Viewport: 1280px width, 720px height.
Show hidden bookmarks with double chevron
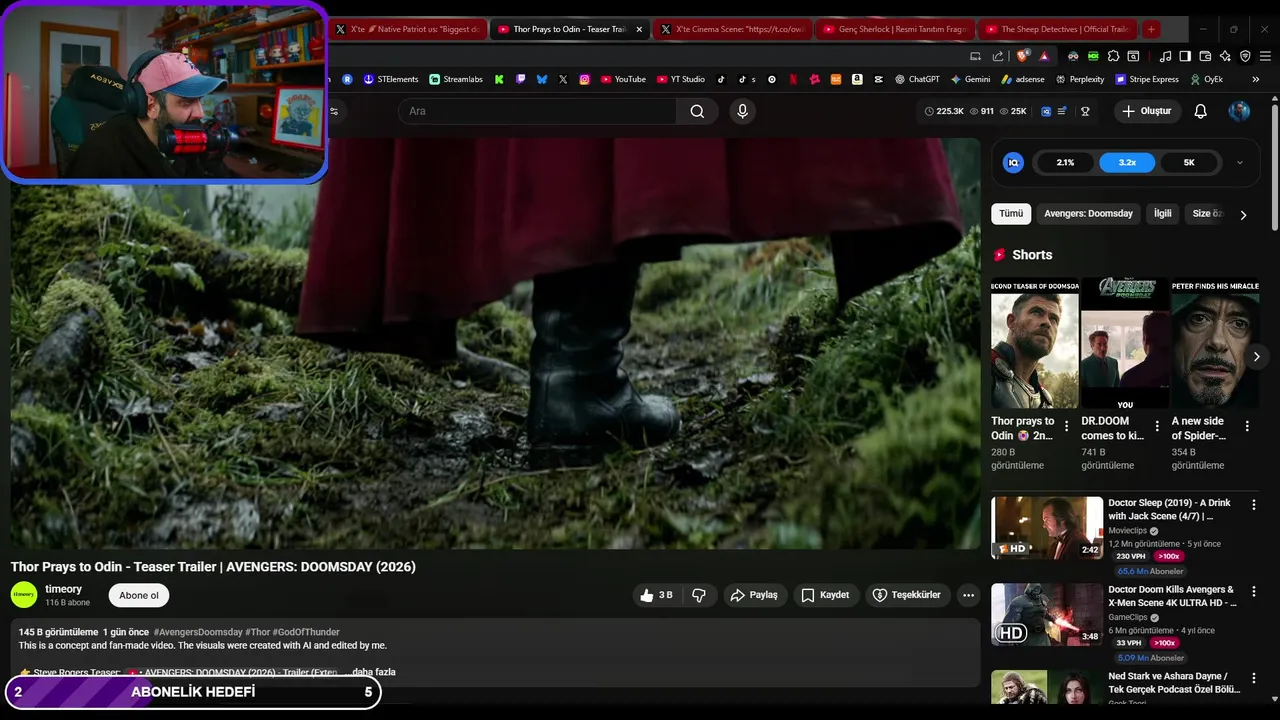coord(1257,79)
